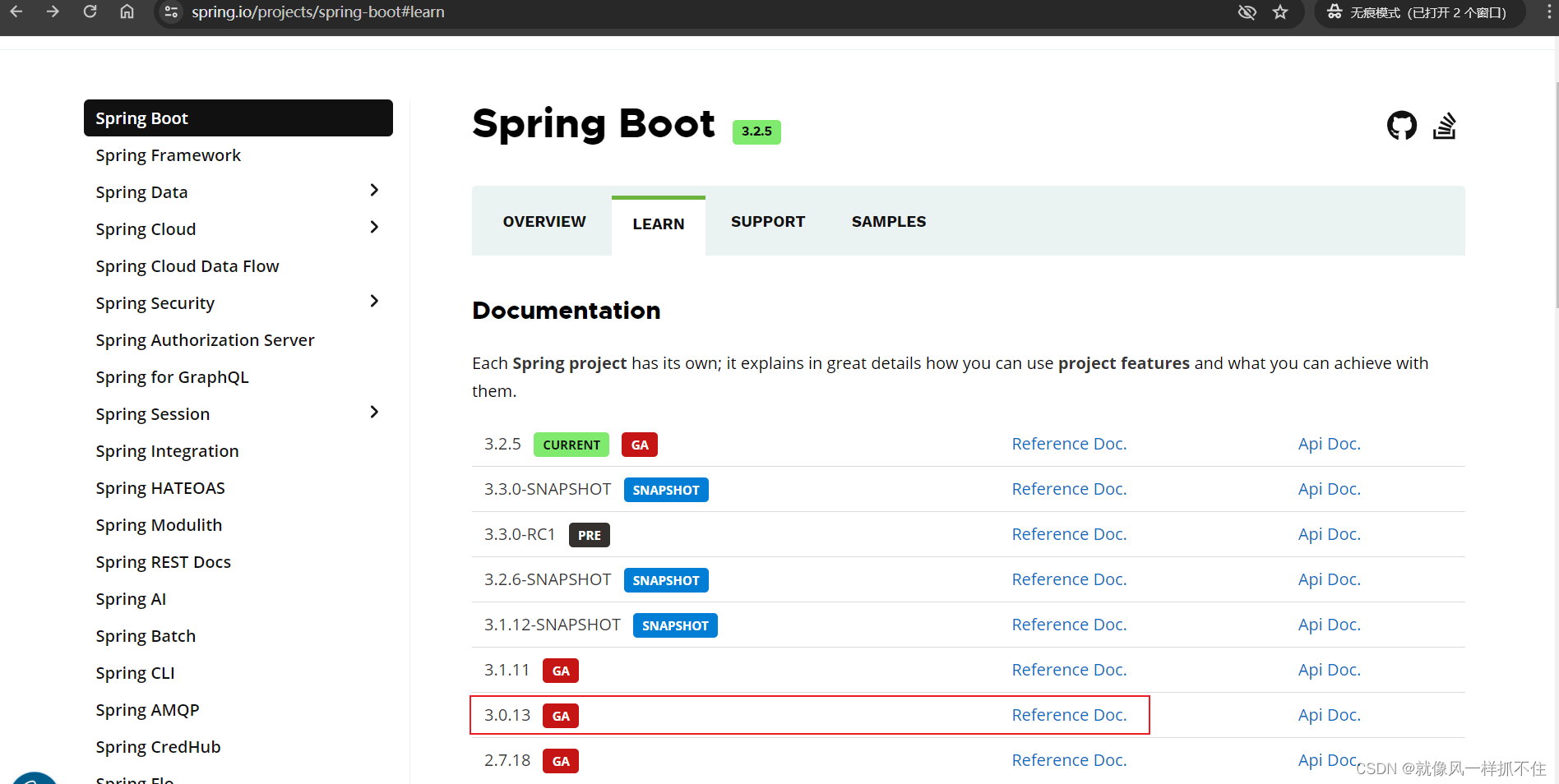Open Spring Modulith project
This screenshot has width=1559, height=784.
coord(159,525)
